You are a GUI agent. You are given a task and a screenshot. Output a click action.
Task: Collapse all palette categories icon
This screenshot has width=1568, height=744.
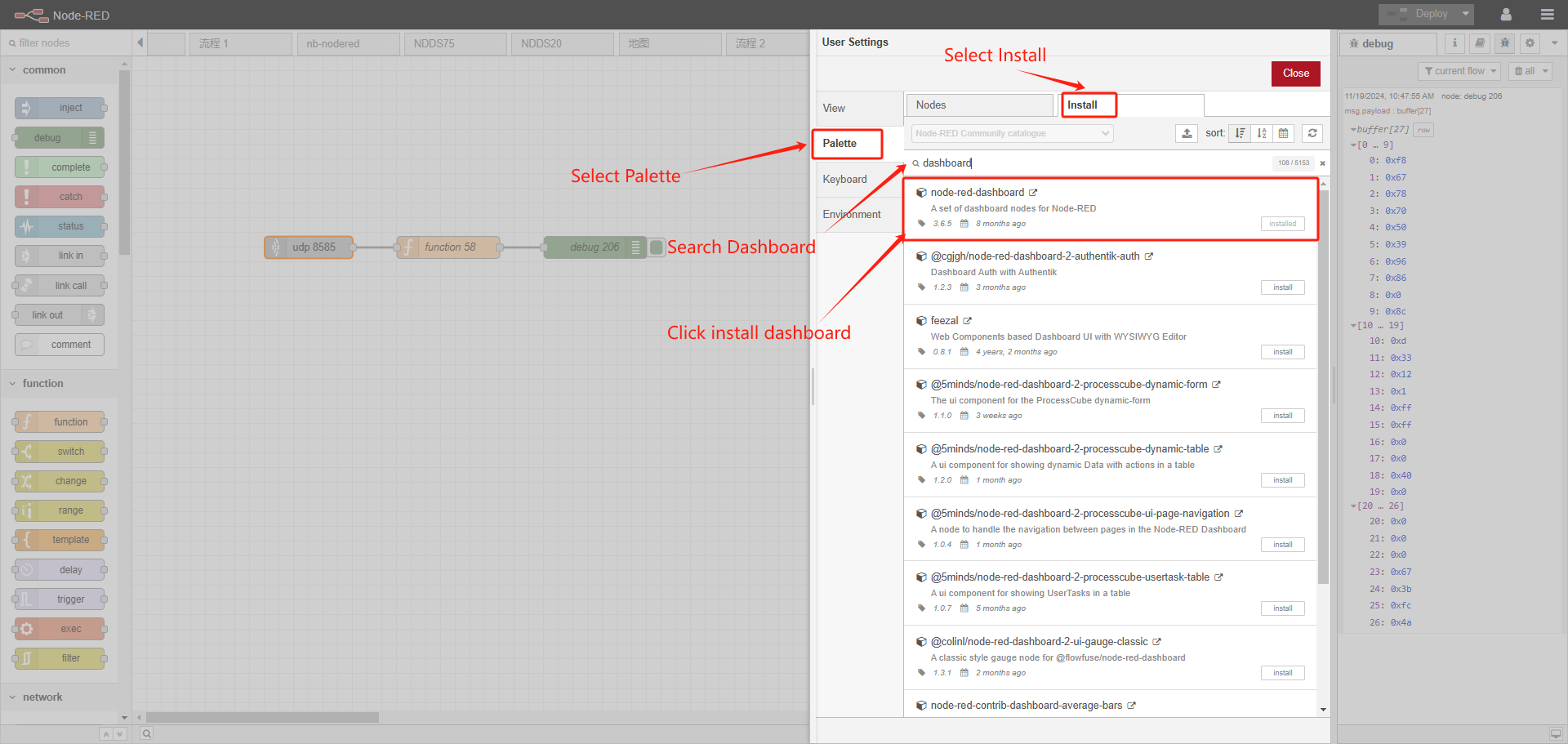tap(105, 734)
